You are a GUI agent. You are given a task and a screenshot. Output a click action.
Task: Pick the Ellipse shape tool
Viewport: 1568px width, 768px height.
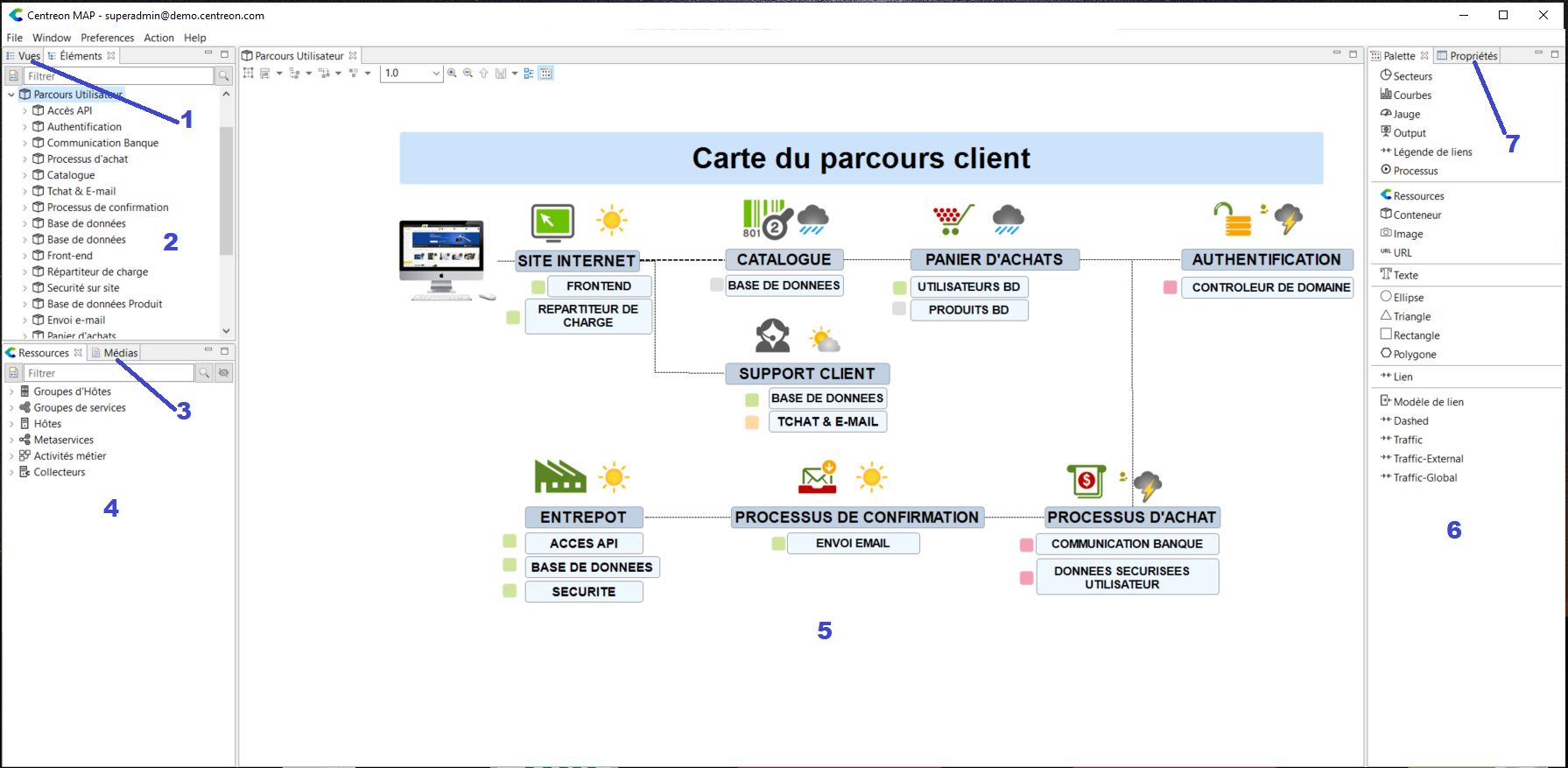(x=1408, y=298)
